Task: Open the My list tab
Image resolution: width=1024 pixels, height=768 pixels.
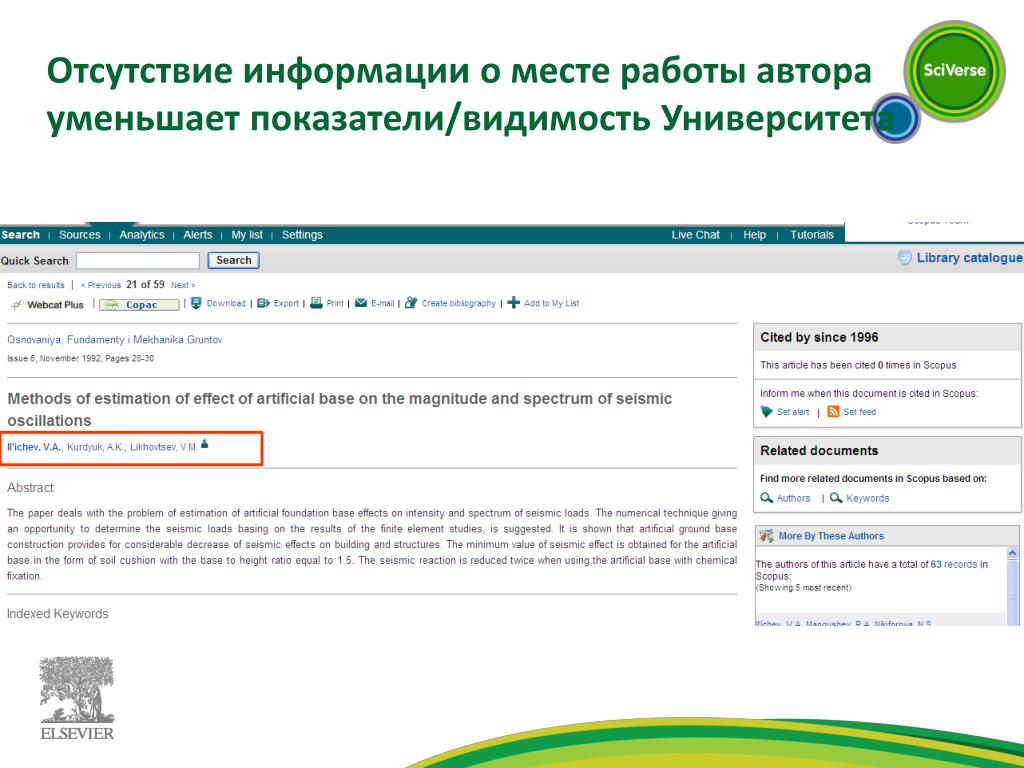Action: click(x=247, y=234)
